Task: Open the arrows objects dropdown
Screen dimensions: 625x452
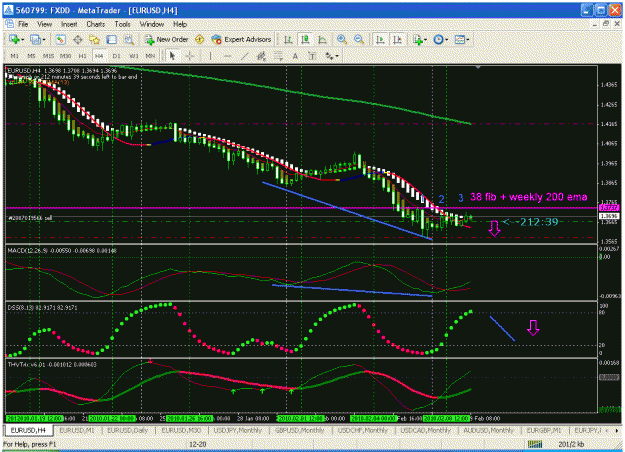Action: pyautogui.click(x=332, y=56)
